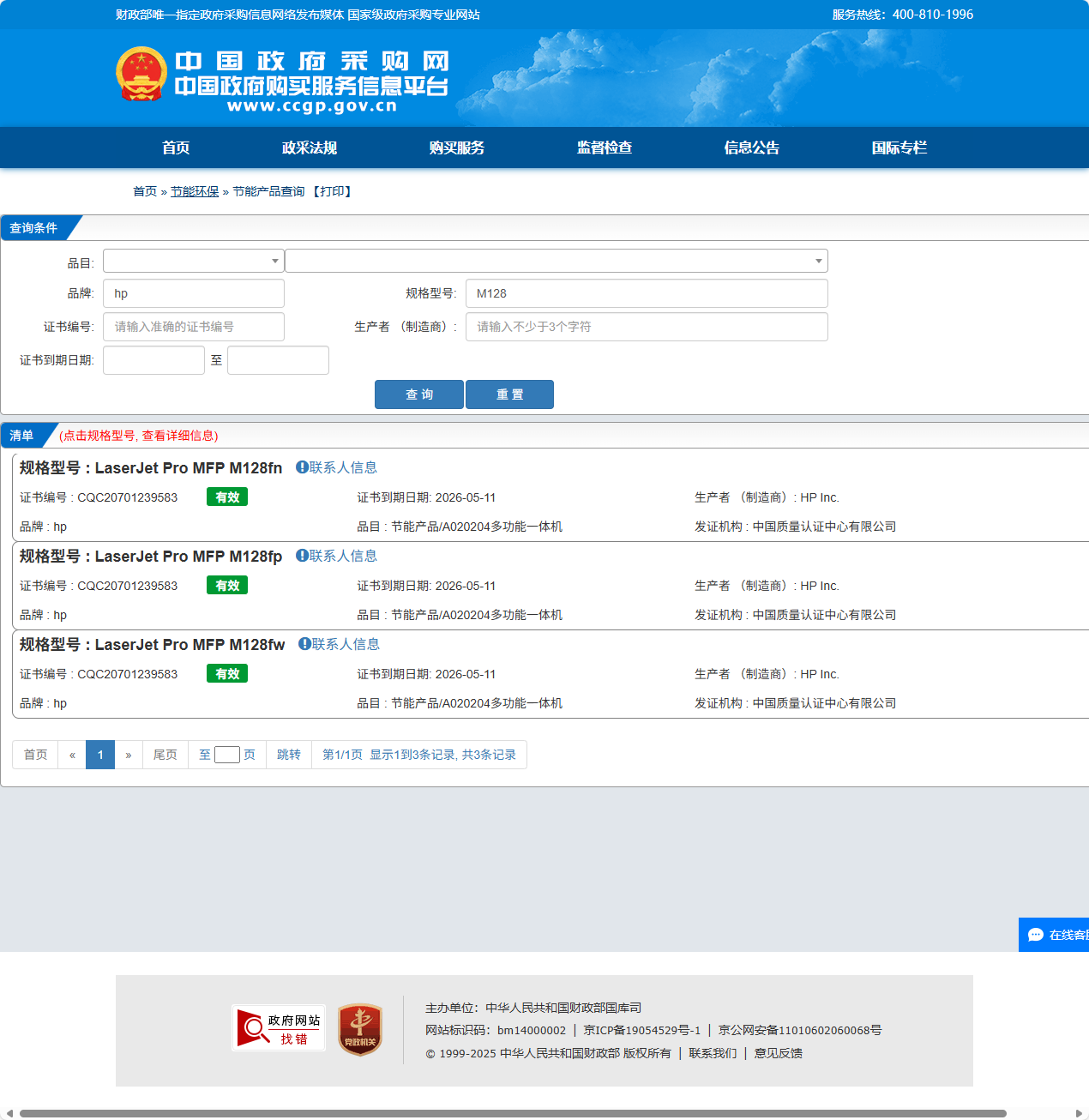The width and height of the screenshot is (1089, 1120).
Task: Click the 品牌 input containing hp
Action: click(x=194, y=293)
